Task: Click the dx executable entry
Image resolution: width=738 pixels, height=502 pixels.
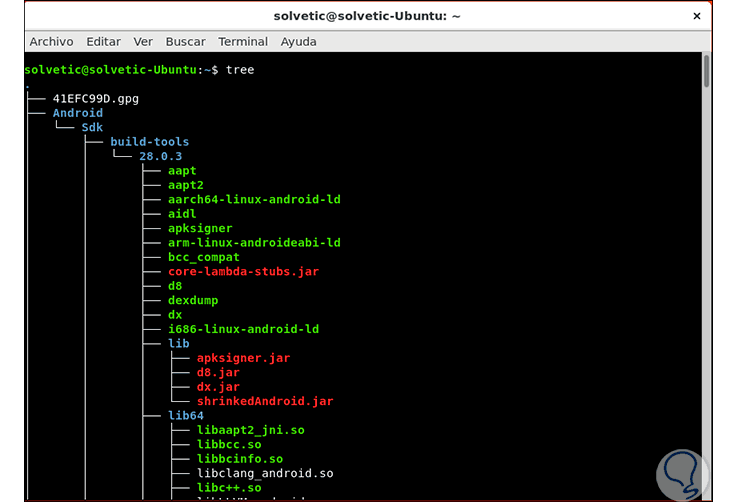Action: (x=175, y=315)
